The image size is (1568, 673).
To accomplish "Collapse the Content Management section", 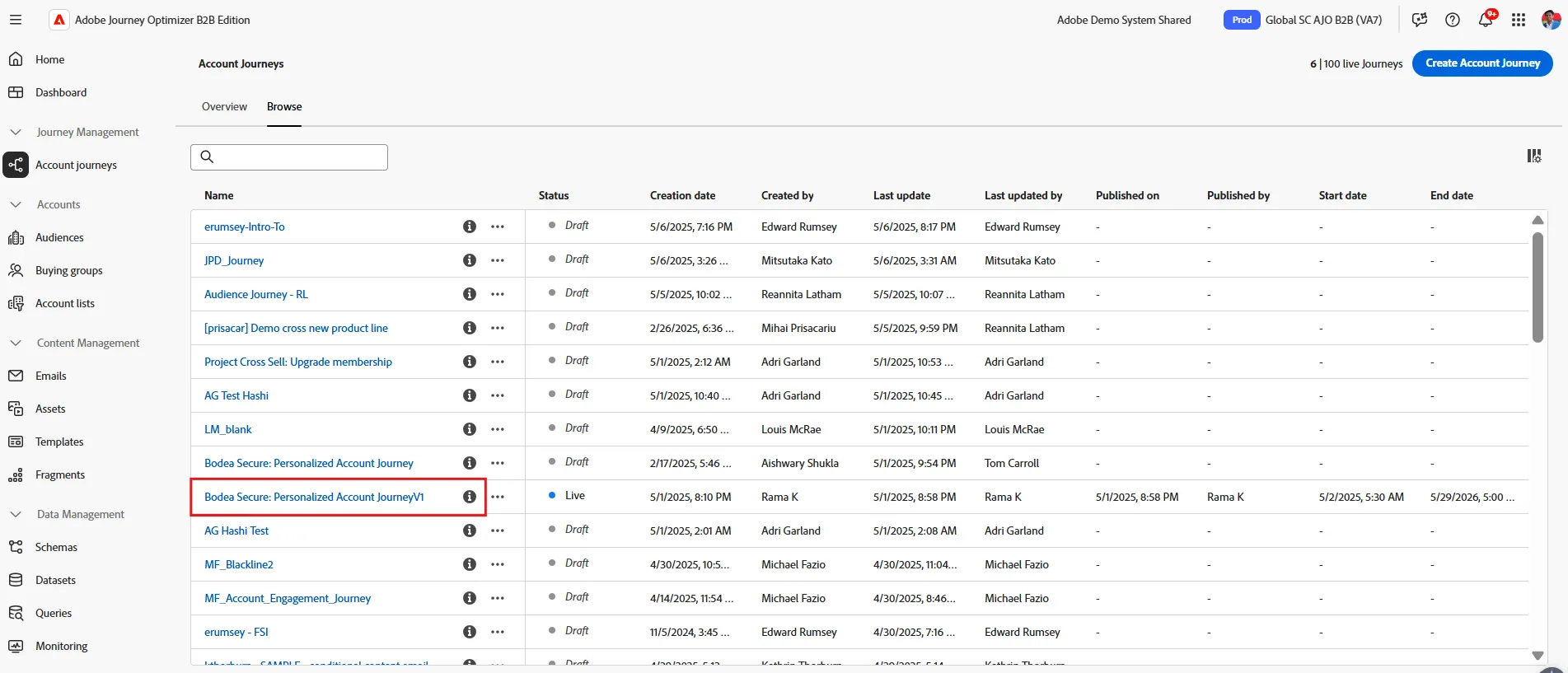I will [16, 343].
